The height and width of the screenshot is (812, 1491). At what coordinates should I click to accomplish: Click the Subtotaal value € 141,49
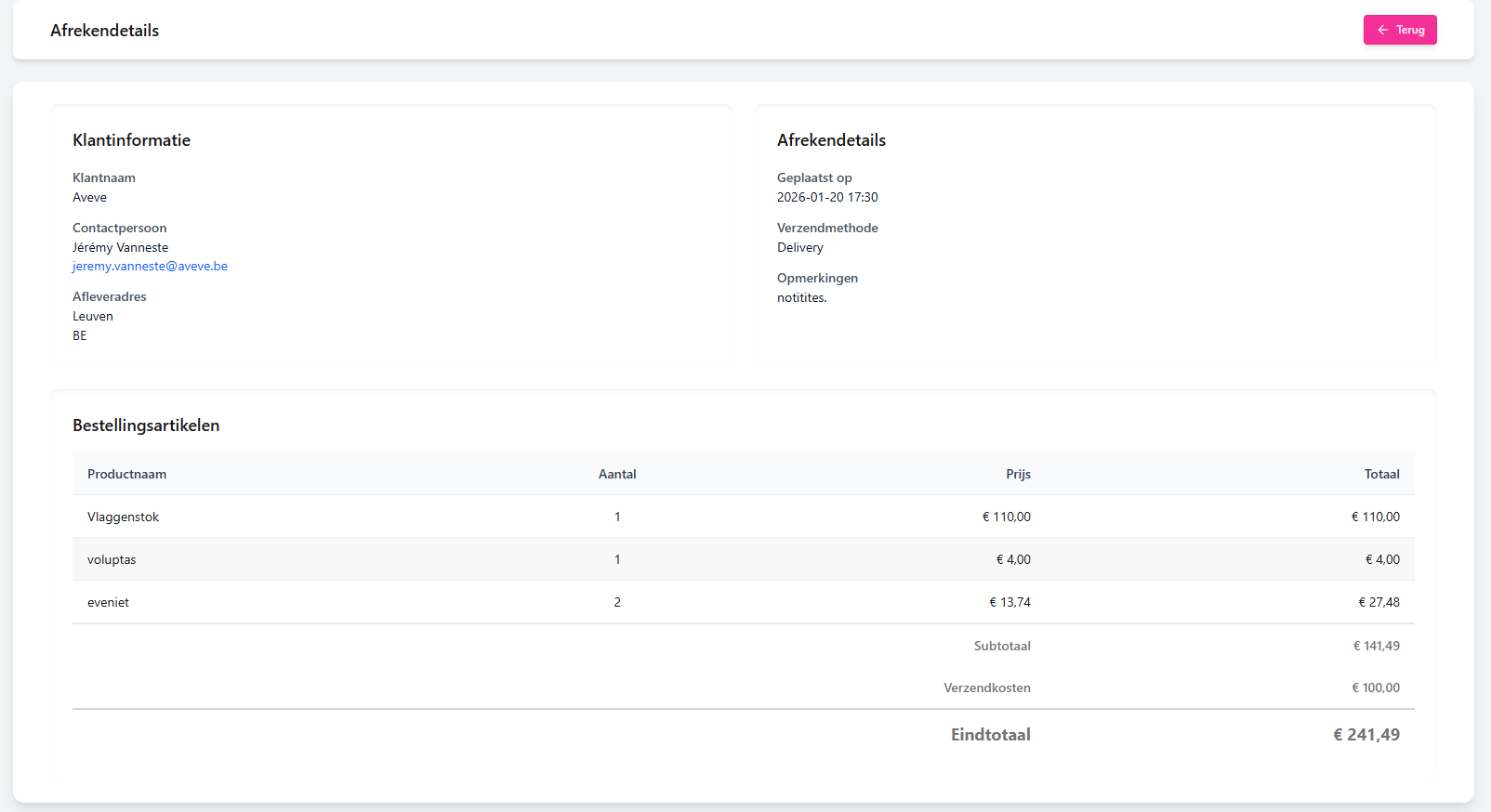tap(1376, 646)
